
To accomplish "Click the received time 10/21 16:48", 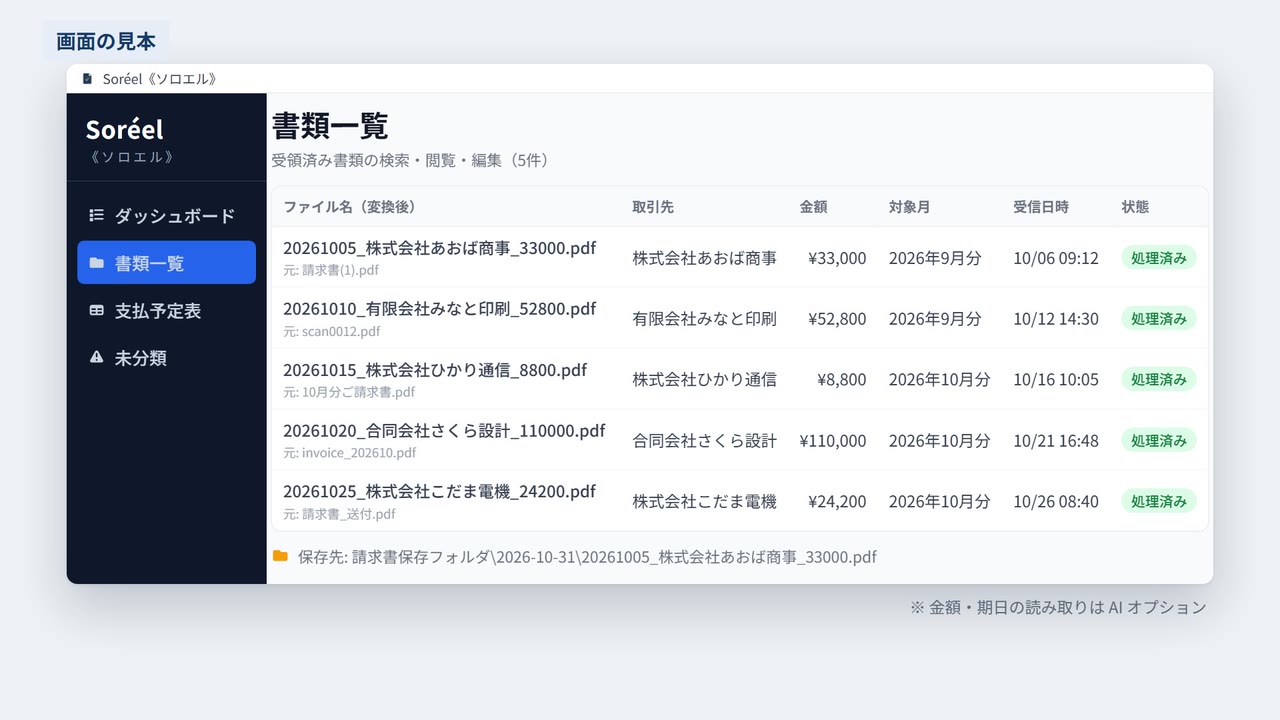I will [1056, 441].
